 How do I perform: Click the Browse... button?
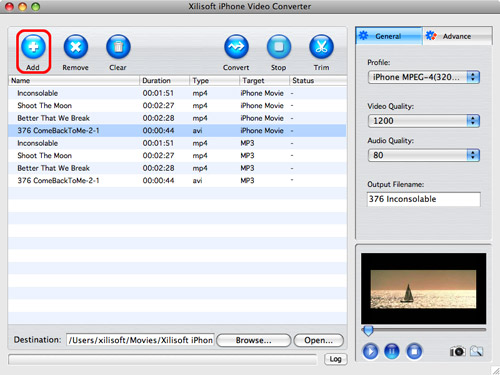click(x=254, y=340)
